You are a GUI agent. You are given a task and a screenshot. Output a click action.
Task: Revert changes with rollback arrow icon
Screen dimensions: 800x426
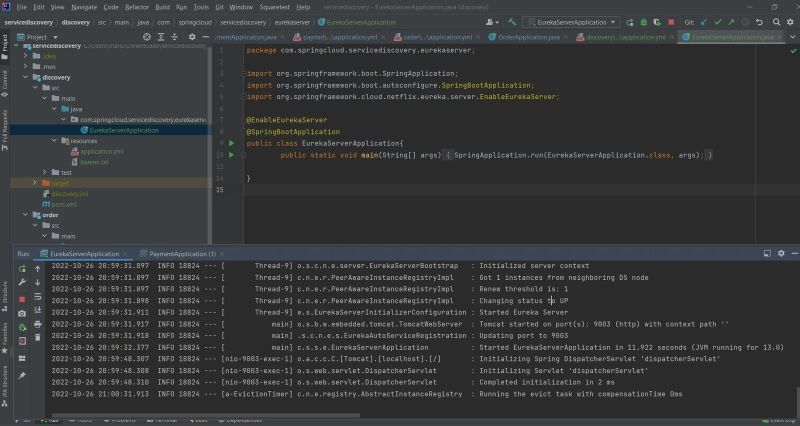click(x=759, y=22)
